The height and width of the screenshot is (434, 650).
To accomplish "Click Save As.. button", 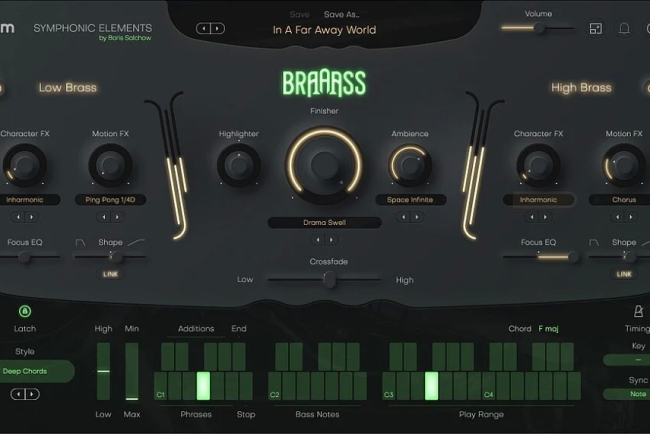I will [x=342, y=15].
